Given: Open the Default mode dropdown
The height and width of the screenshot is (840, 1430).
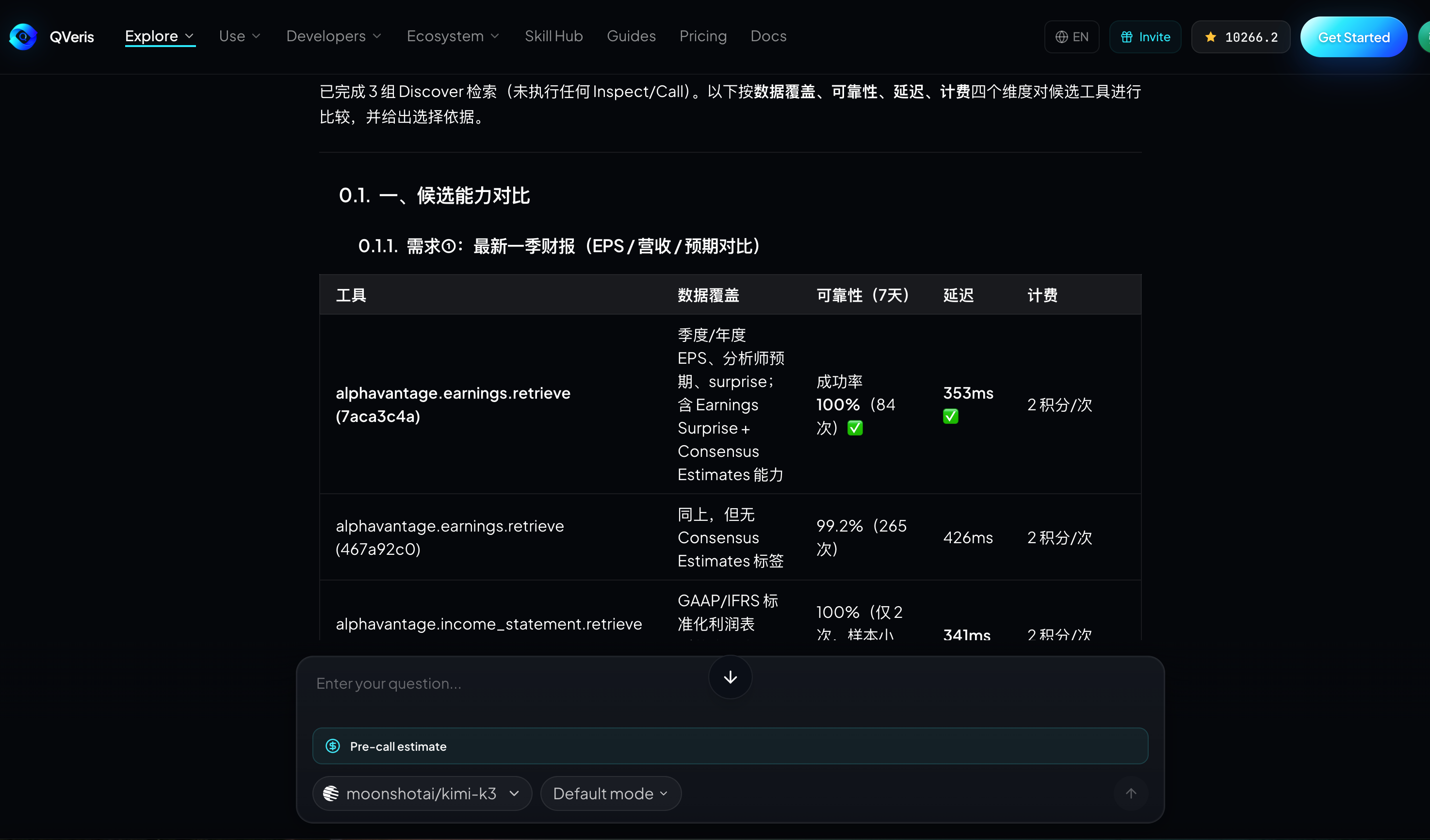Looking at the screenshot, I should (x=611, y=793).
